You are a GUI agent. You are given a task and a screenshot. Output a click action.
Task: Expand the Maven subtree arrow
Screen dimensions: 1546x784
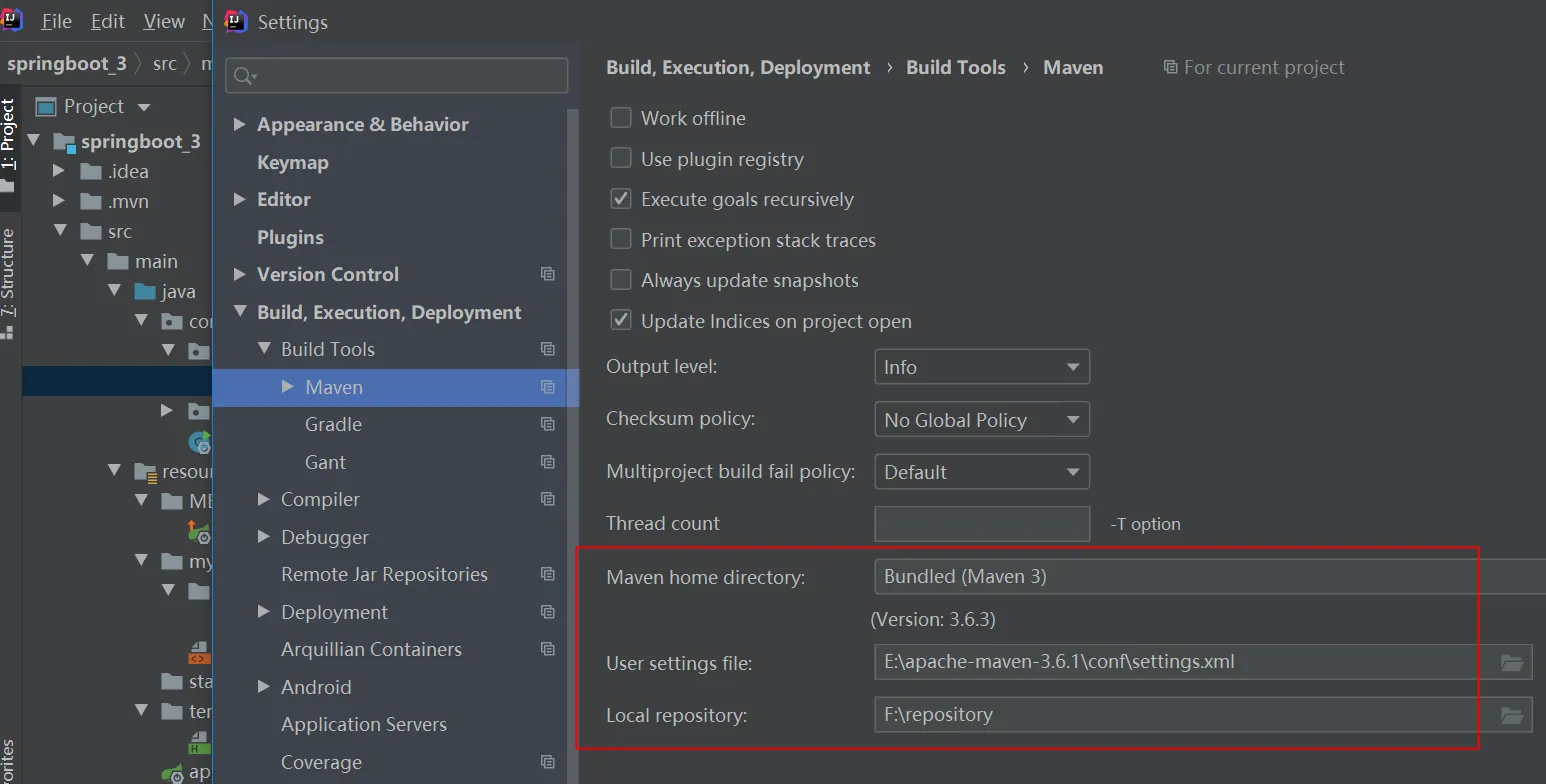click(x=288, y=387)
